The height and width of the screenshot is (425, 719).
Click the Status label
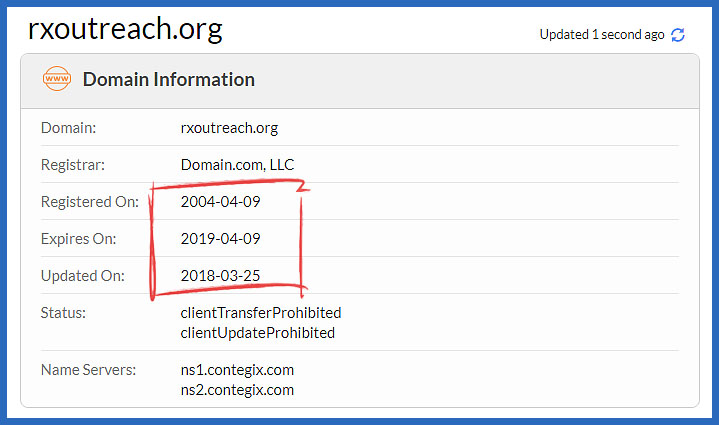pyautogui.click(x=63, y=313)
